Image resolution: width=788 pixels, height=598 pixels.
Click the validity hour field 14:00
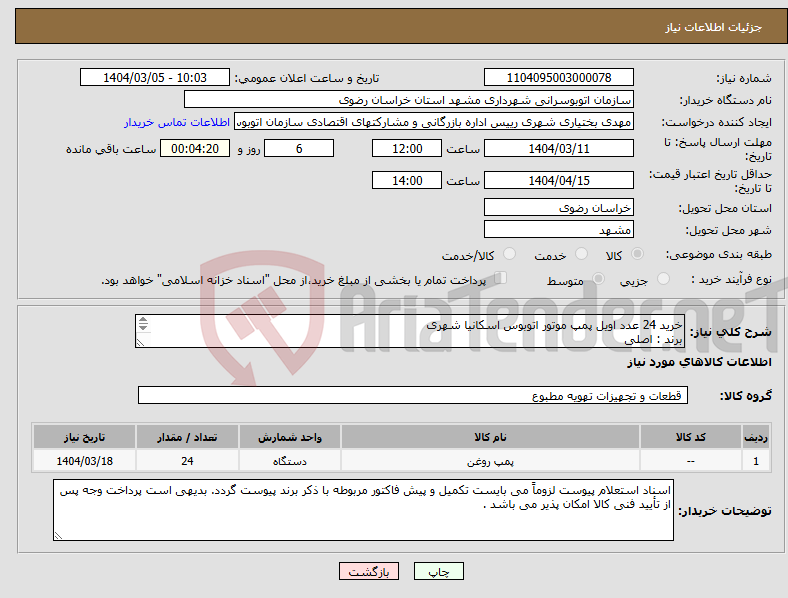coord(407,180)
